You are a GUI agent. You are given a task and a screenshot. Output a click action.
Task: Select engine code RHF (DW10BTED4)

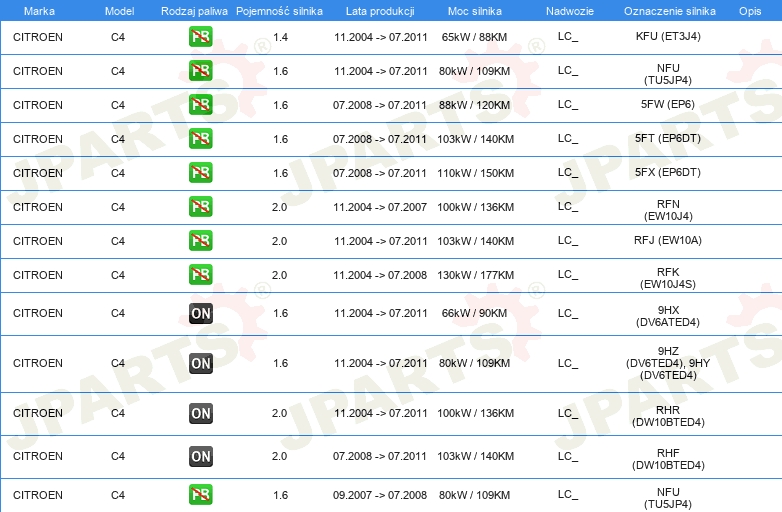click(668, 459)
